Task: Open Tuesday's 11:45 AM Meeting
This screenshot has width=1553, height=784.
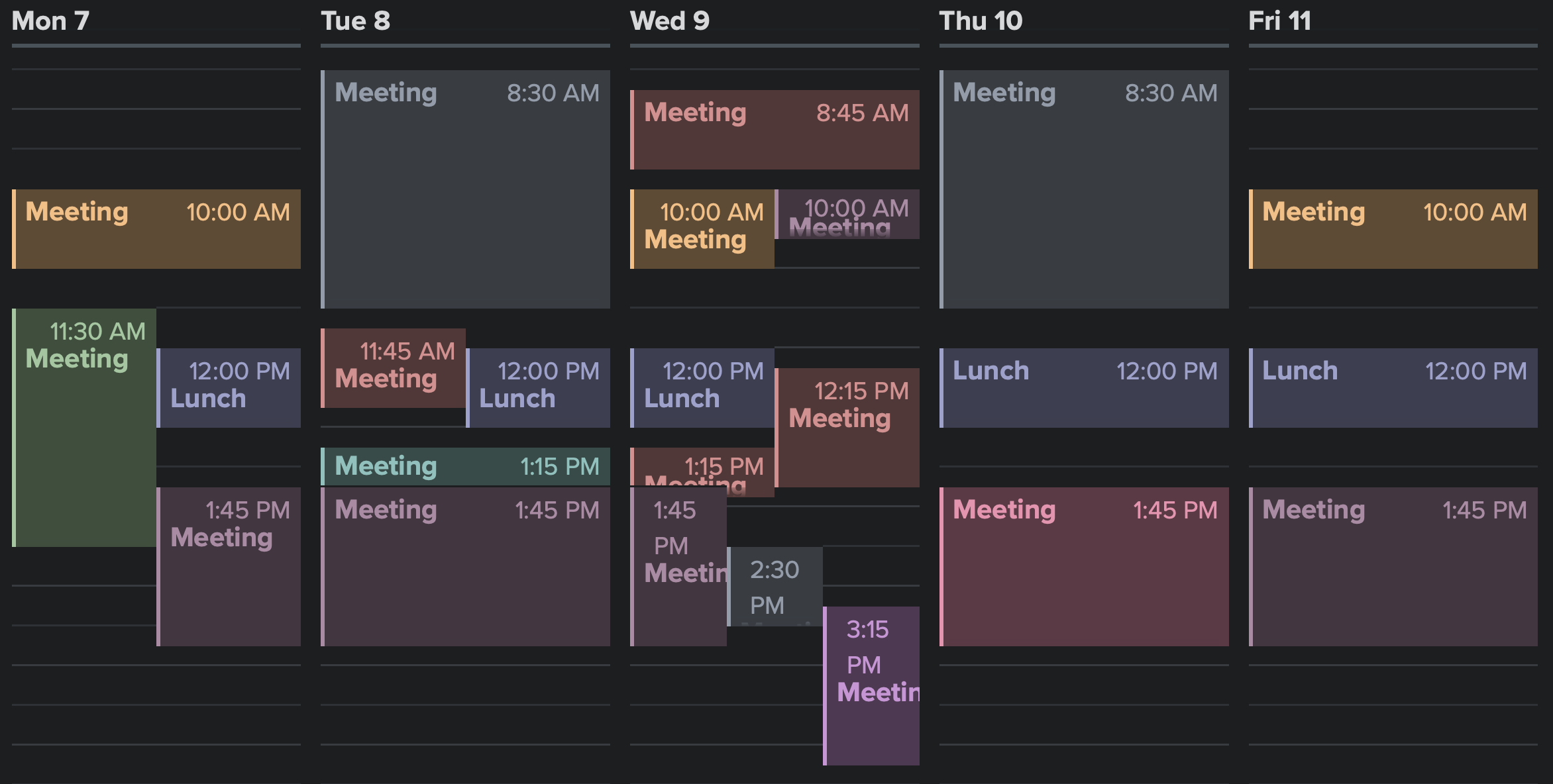Action: coord(394,368)
